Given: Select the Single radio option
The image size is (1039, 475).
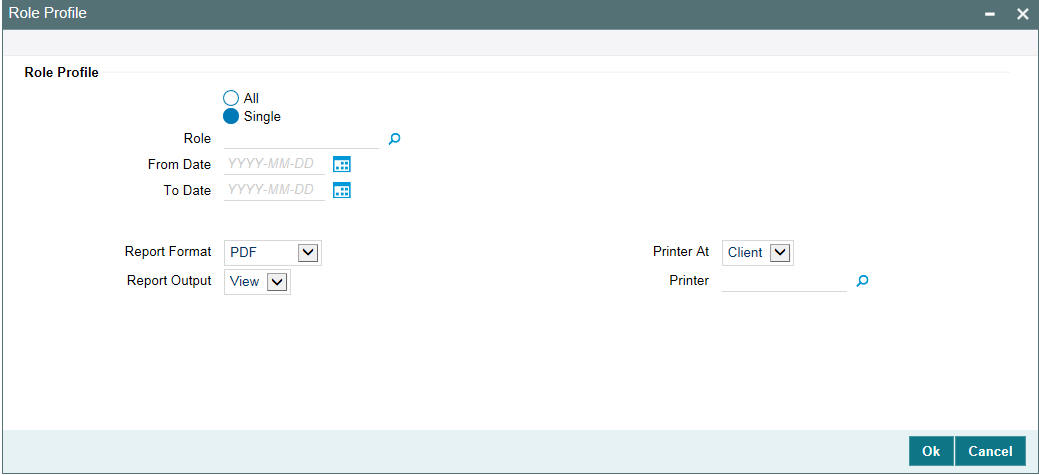Looking at the screenshot, I should click(x=231, y=117).
